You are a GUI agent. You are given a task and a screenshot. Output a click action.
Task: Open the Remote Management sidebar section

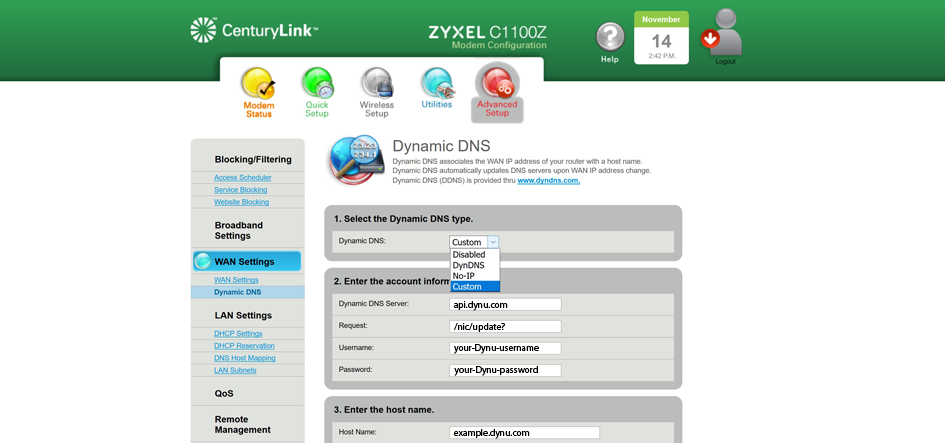point(242,424)
